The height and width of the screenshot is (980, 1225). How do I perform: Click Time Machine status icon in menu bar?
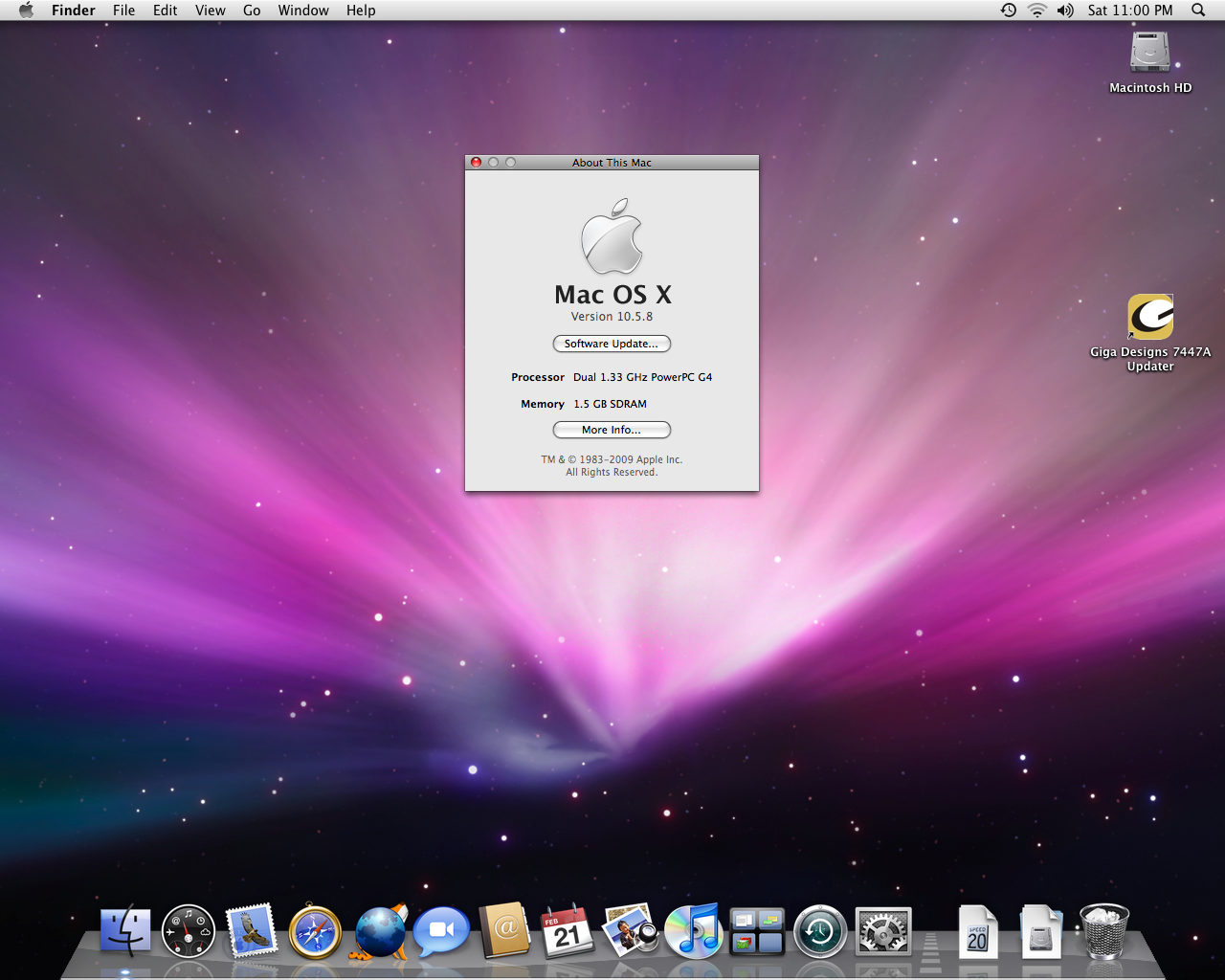click(x=1009, y=10)
